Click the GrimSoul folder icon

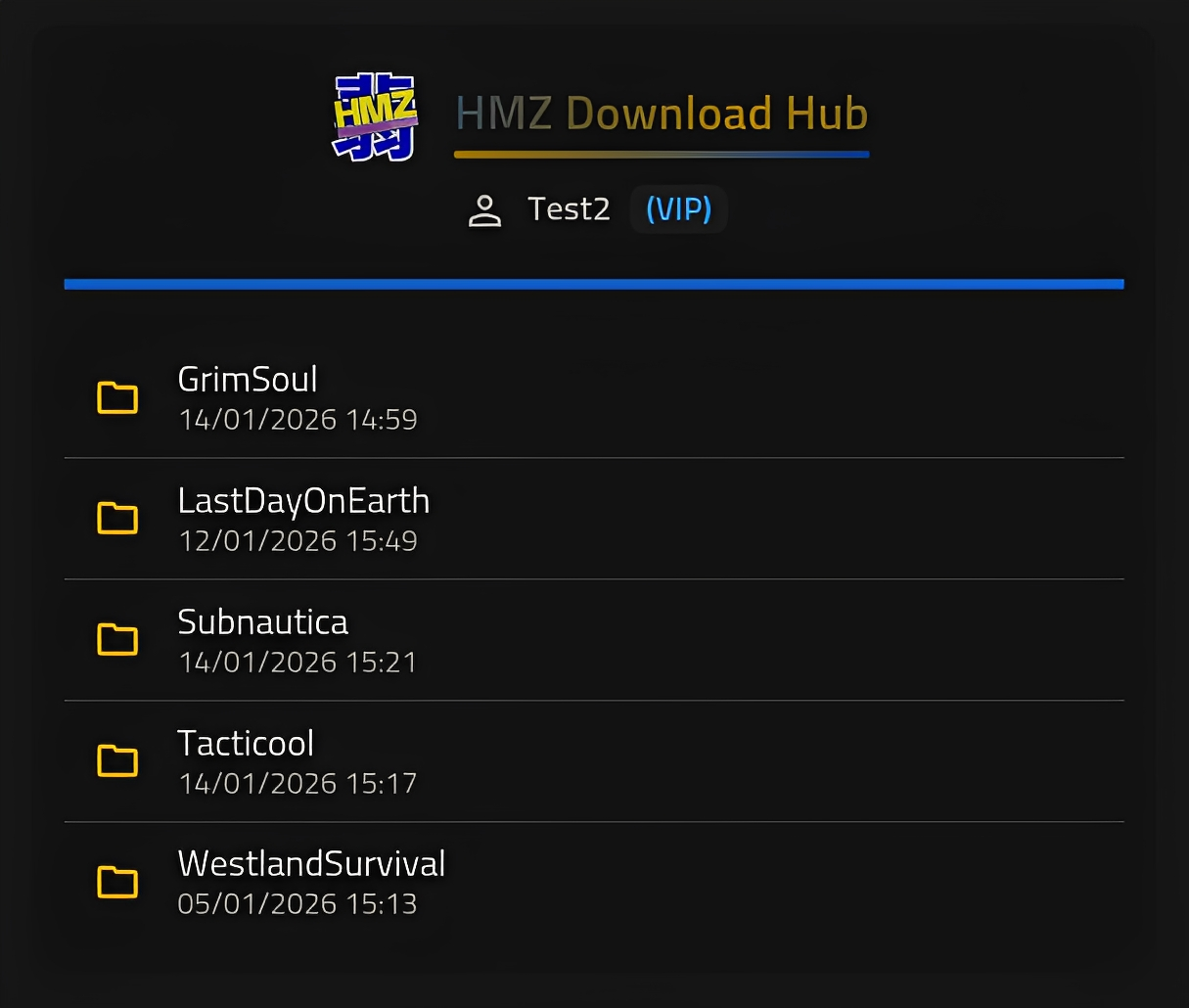pyautogui.click(x=117, y=398)
